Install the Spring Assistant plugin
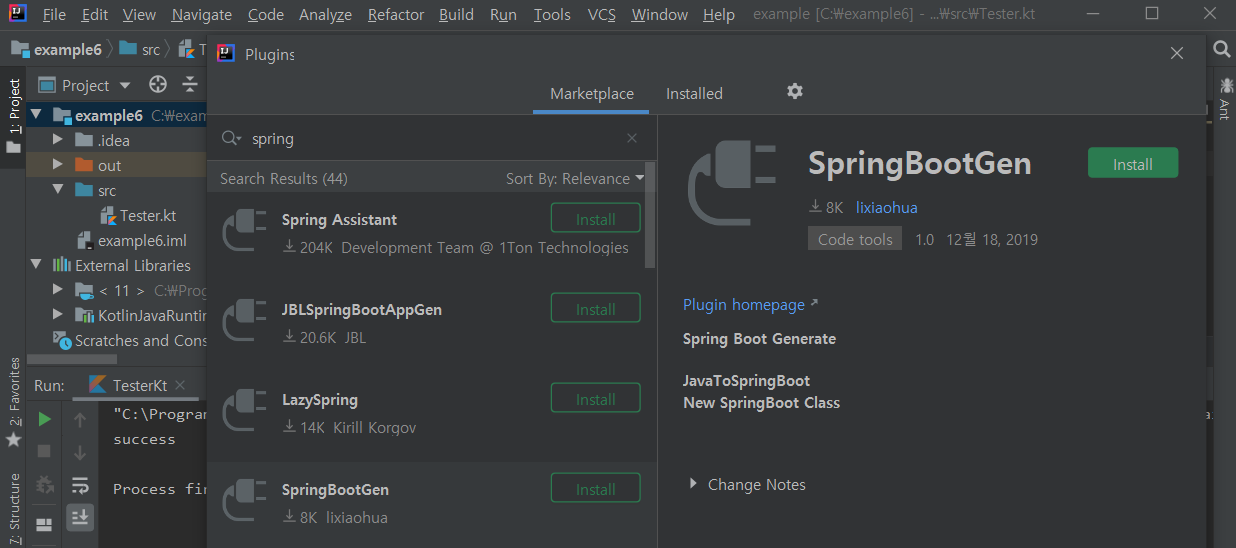This screenshot has width=1236, height=548. click(x=596, y=219)
